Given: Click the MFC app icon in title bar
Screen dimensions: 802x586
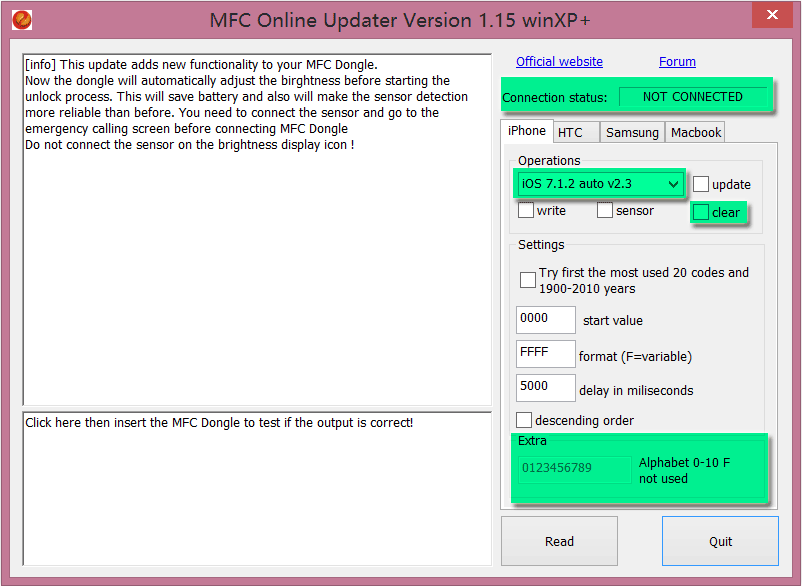Looking at the screenshot, I should coord(22,19).
